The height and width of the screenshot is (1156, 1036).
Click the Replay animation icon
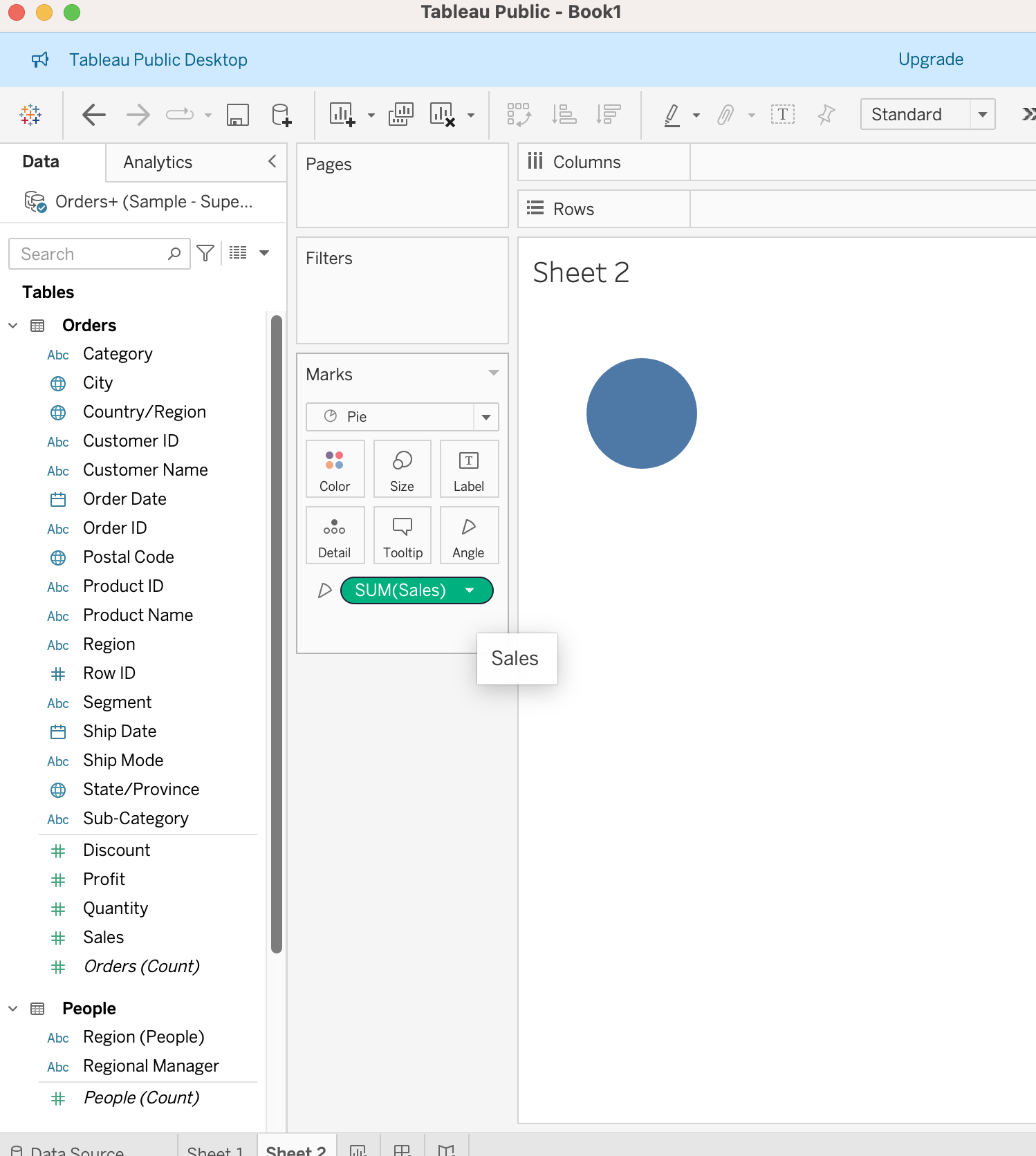[x=180, y=115]
